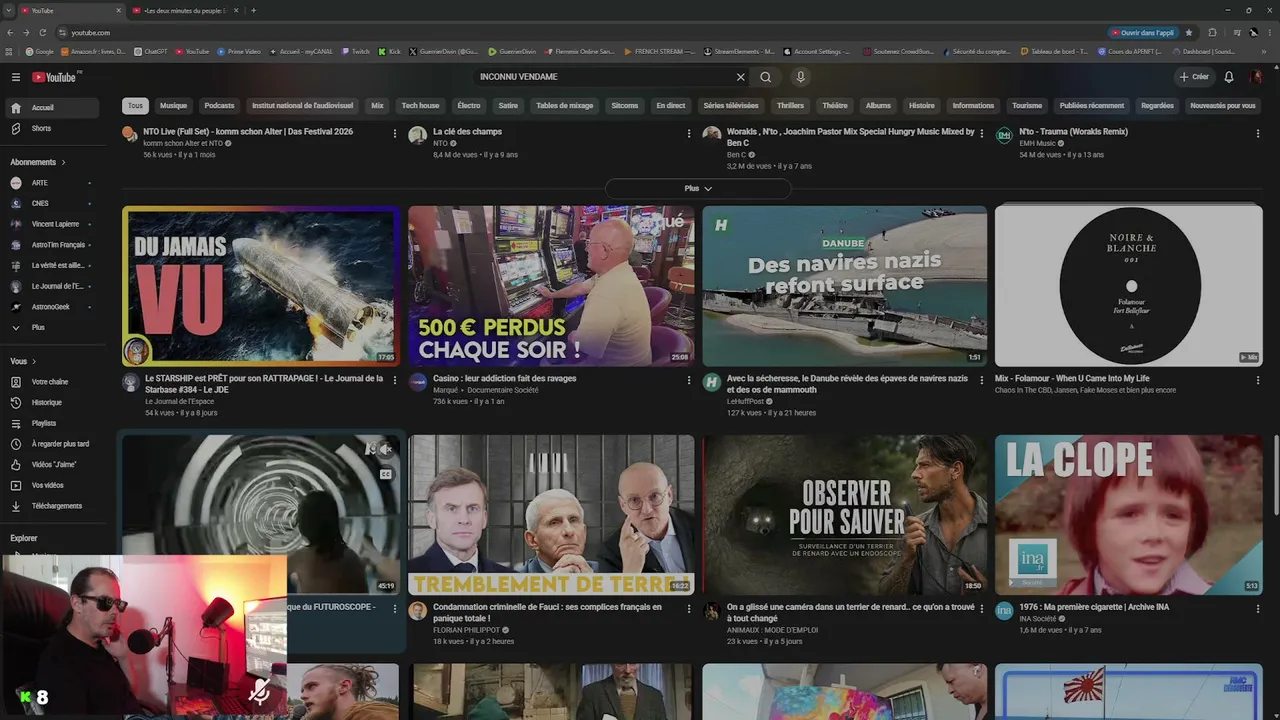Open the Fauci condamnation video title
This screenshot has height=720, width=1280.
coord(548,612)
